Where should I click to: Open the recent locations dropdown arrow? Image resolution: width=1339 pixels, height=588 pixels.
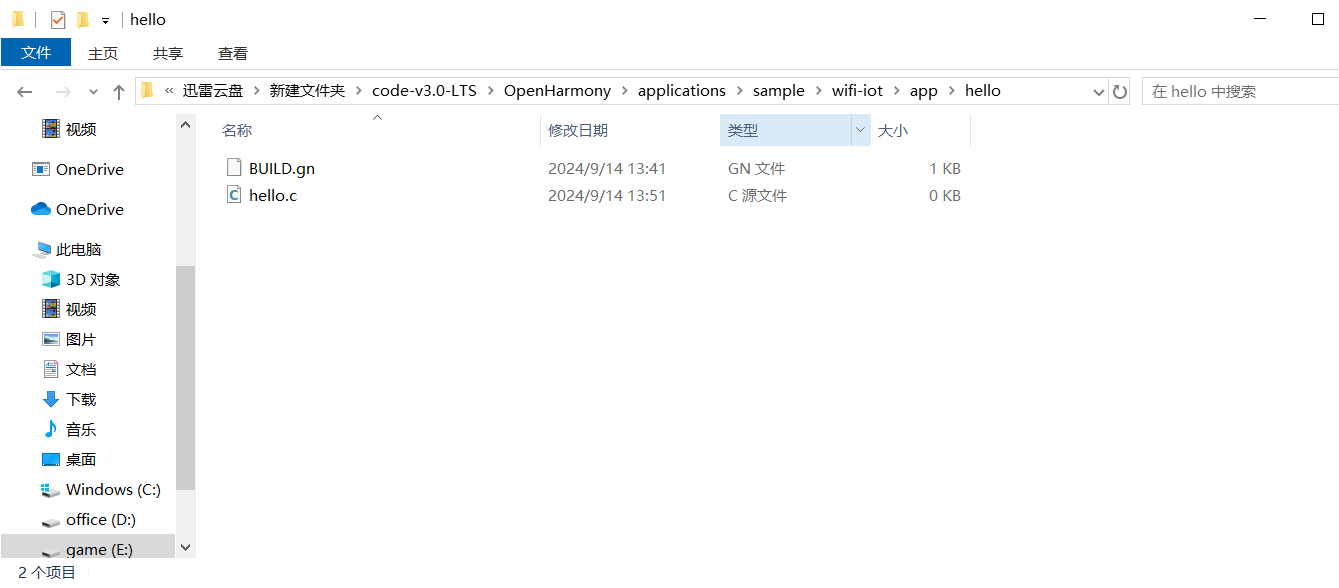pyautogui.click(x=94, y=92)
